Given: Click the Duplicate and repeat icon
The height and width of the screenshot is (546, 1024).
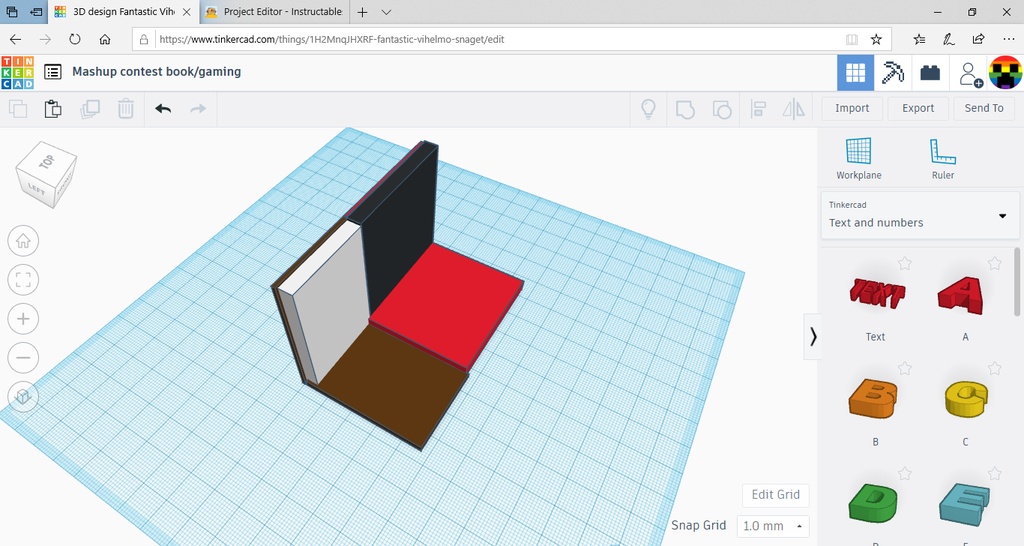Looking at the screenshot, I should coord(89,108).
